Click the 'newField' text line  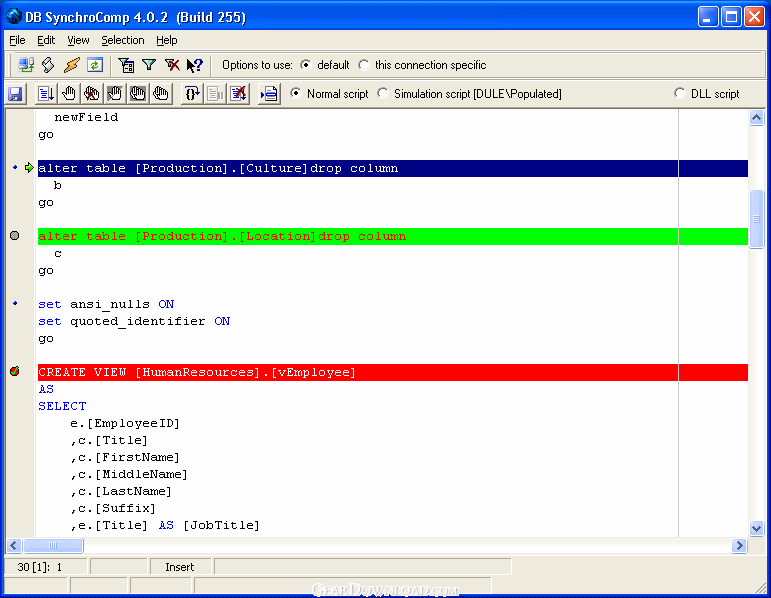pos(86,117)
